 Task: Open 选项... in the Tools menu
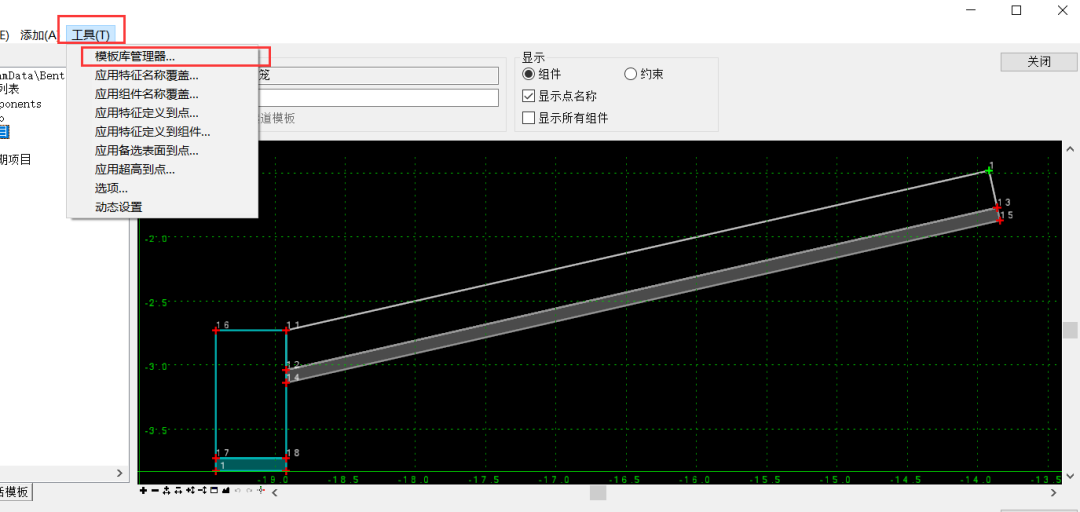pyautogui.click(x=111, y=188)
